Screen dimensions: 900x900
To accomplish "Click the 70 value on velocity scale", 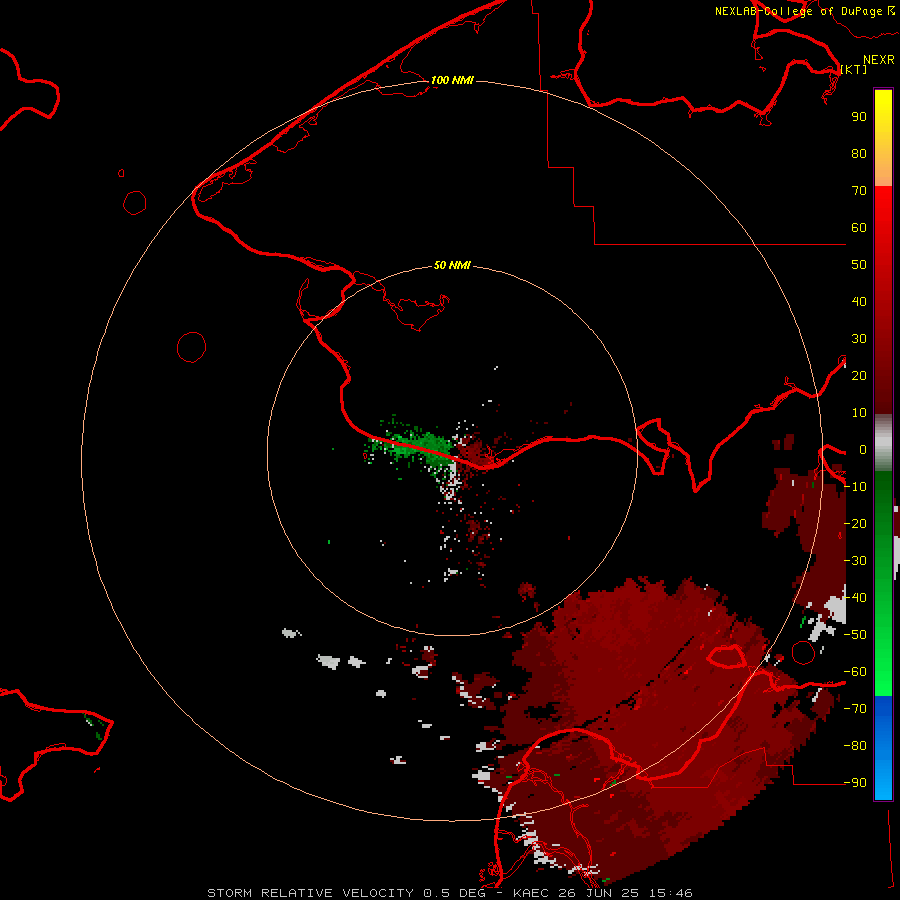I will (859, 191).
